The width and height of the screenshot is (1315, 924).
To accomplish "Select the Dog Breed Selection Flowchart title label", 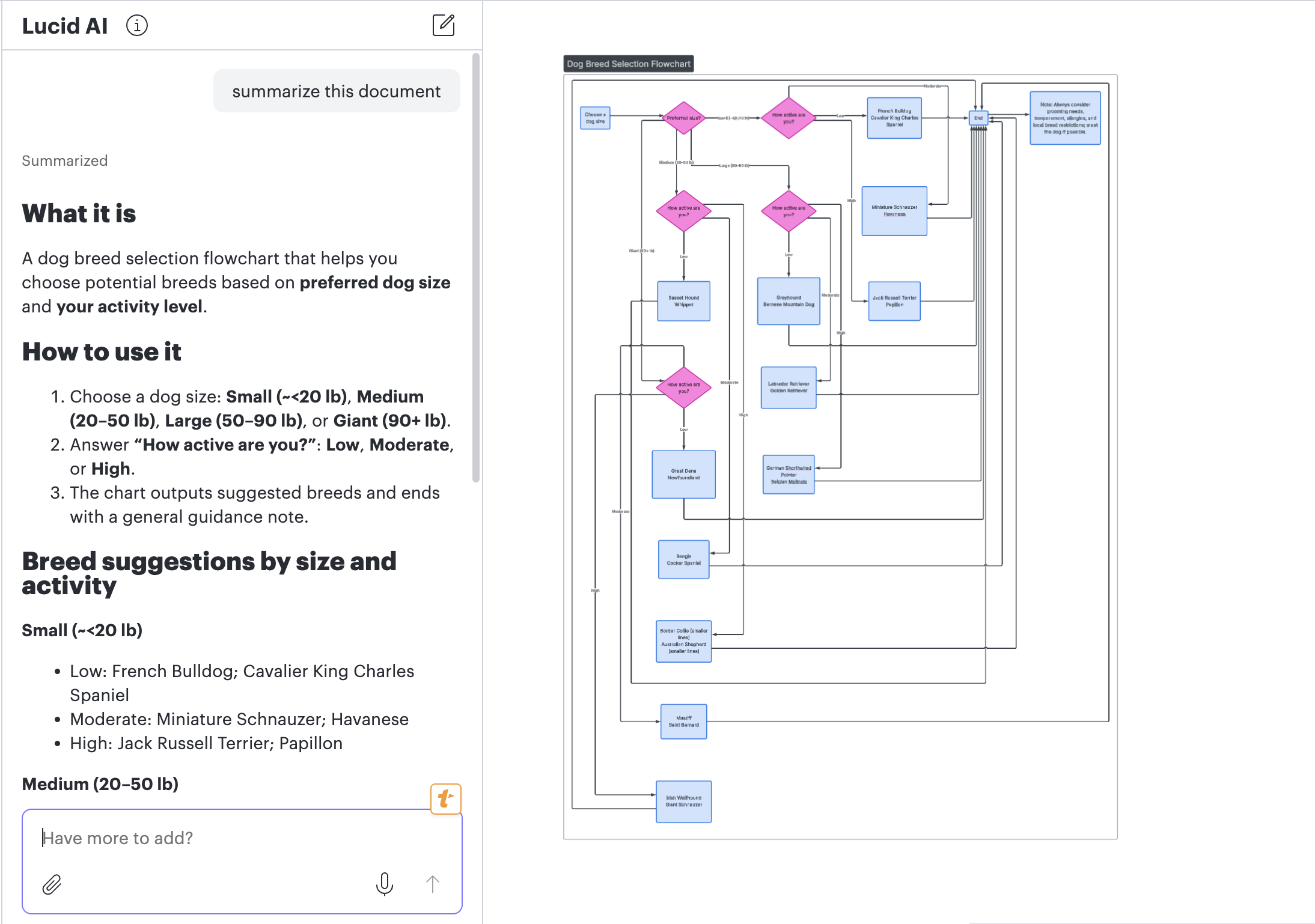I will (629, 64).
